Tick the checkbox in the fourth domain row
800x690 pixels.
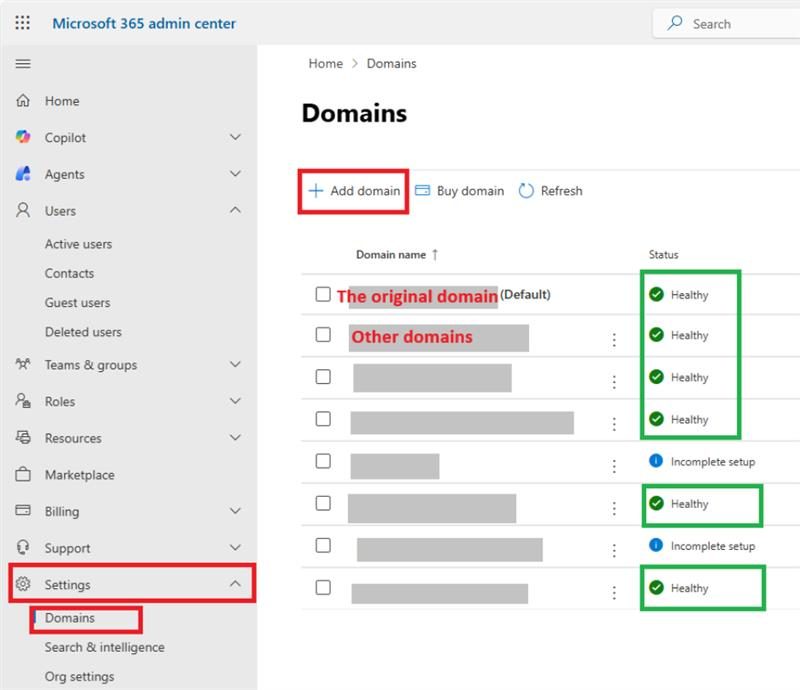tap(323, 419)
